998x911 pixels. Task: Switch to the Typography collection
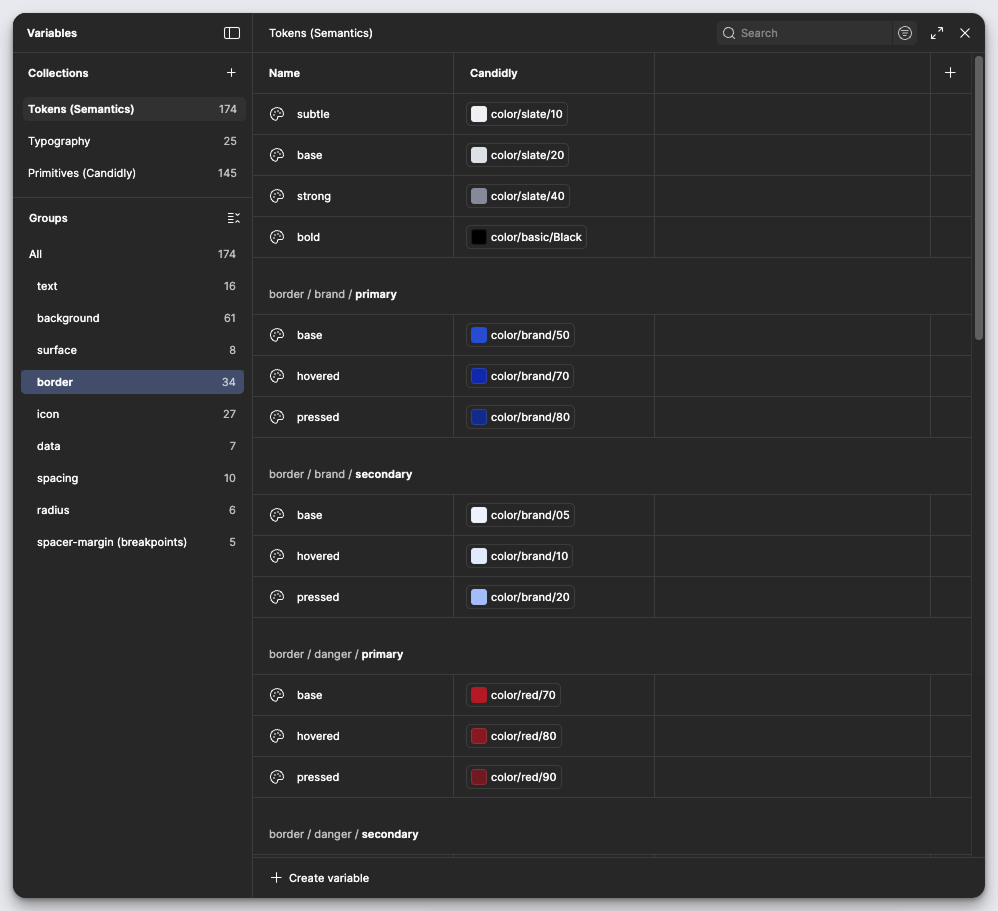(x=59, y=141)
